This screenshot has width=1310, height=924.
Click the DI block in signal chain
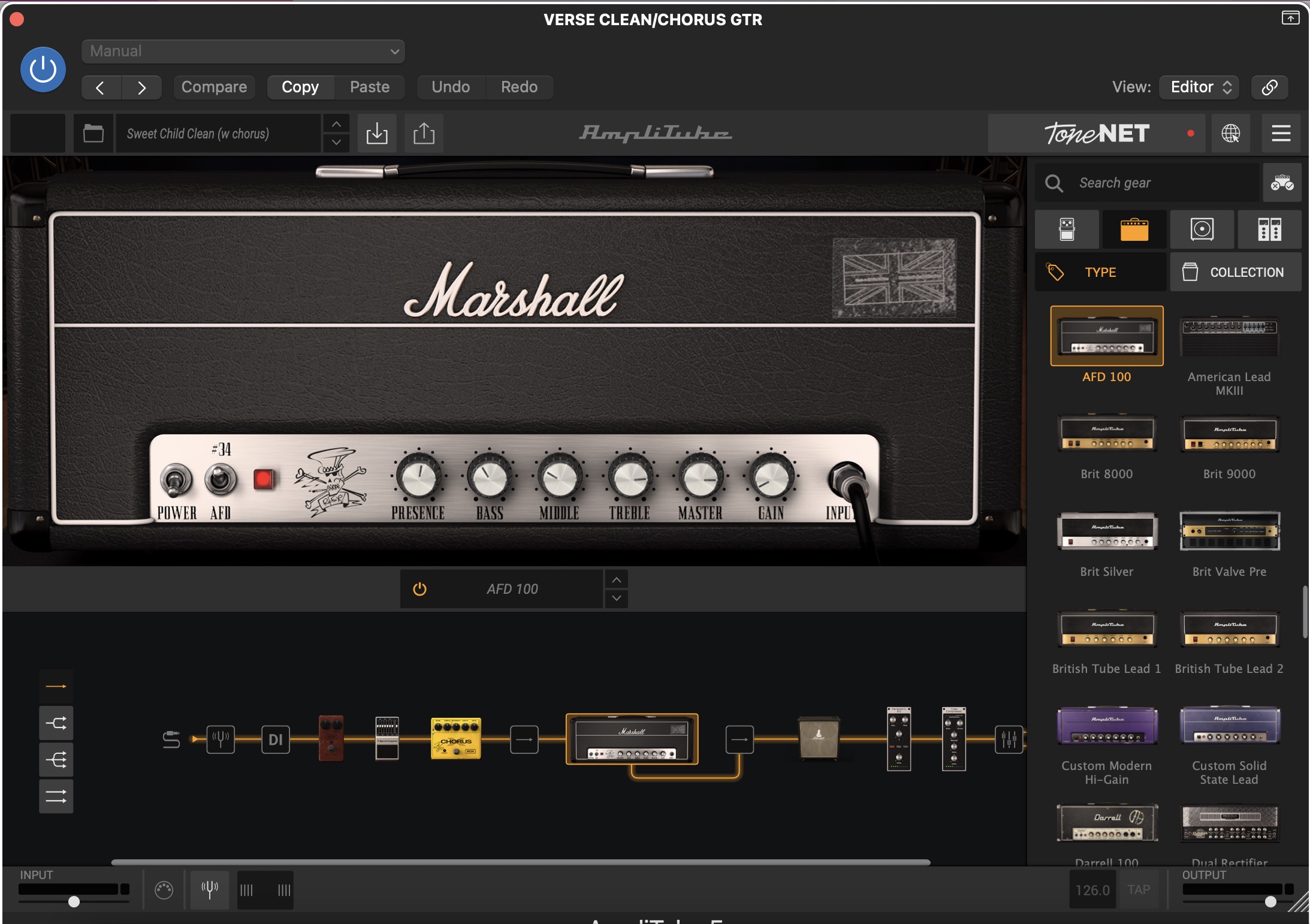(x=276, y=739)
